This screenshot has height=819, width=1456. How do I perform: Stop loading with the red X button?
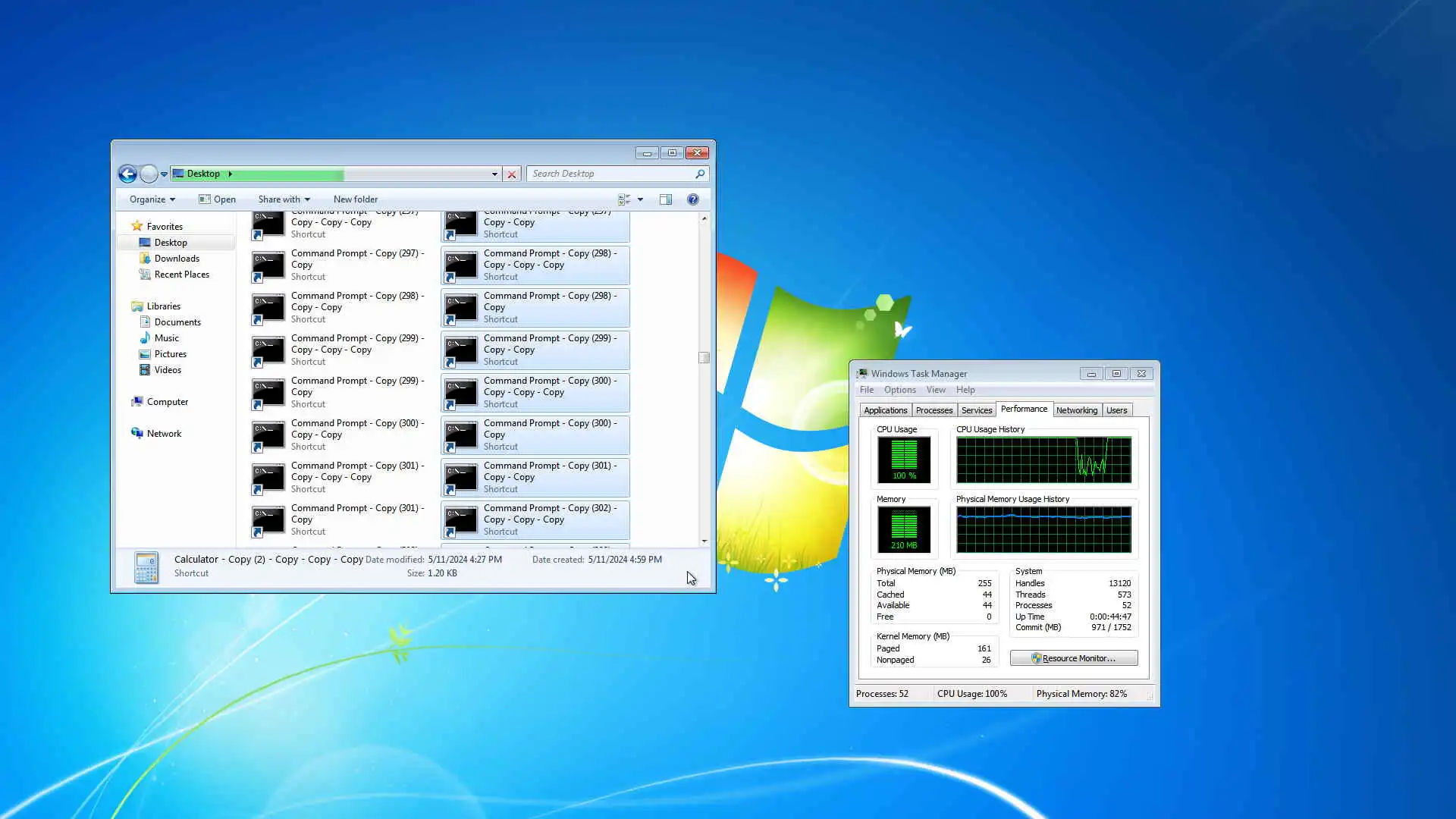[512, 174]
